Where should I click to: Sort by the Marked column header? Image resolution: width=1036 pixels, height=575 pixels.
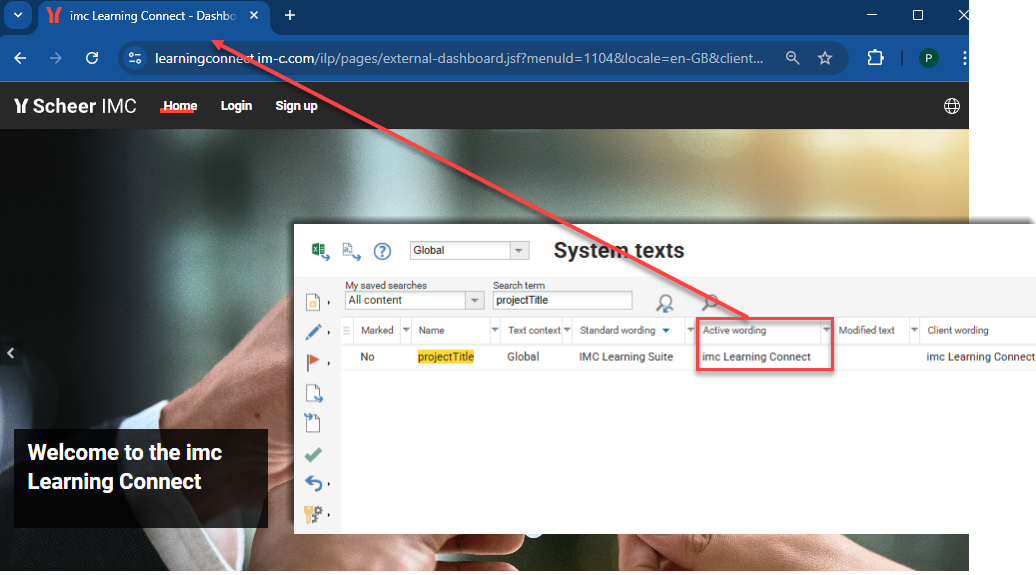tap(377, 330)
